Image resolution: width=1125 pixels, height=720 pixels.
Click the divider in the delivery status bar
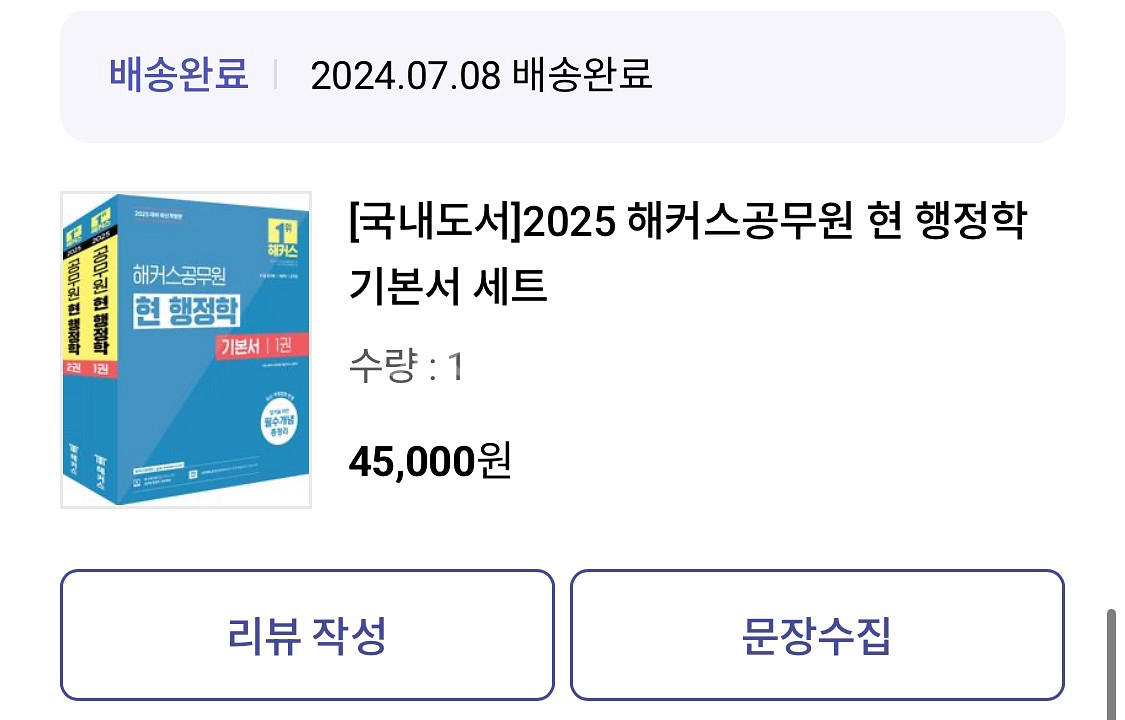[x=276, y=75]
